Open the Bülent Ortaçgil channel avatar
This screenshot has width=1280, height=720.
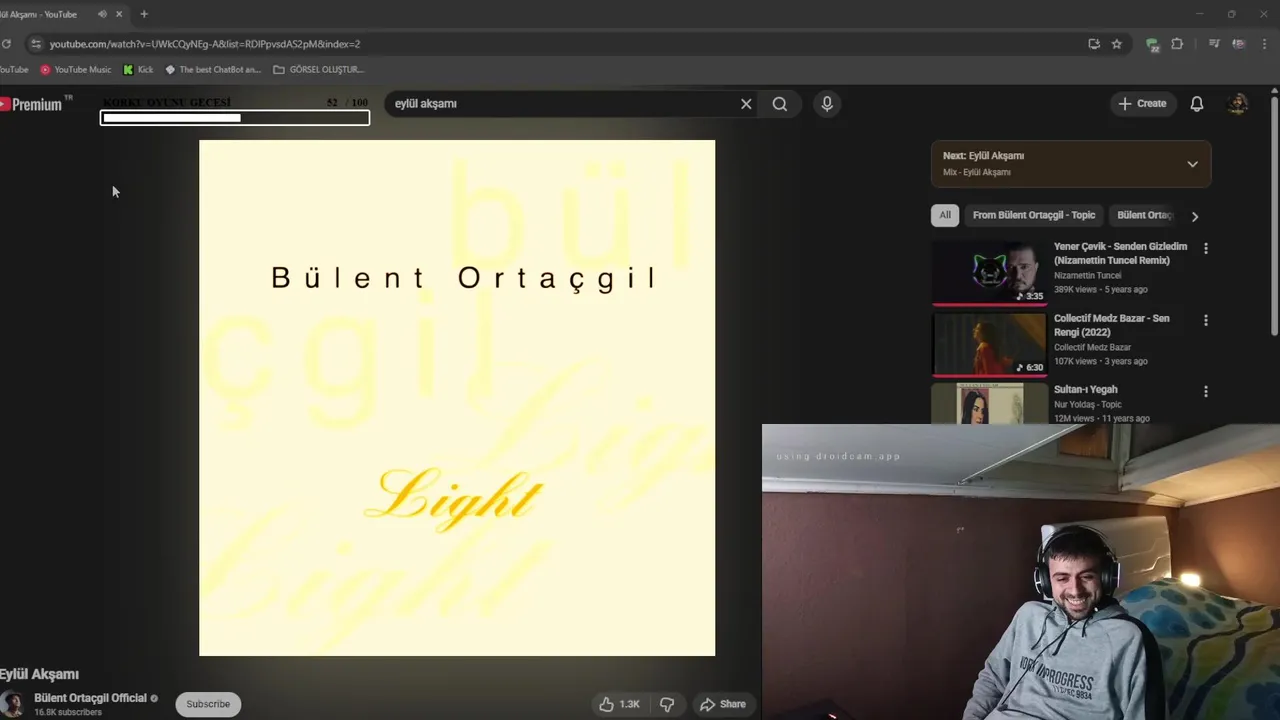pyautogui.click(x=12, y=703)
